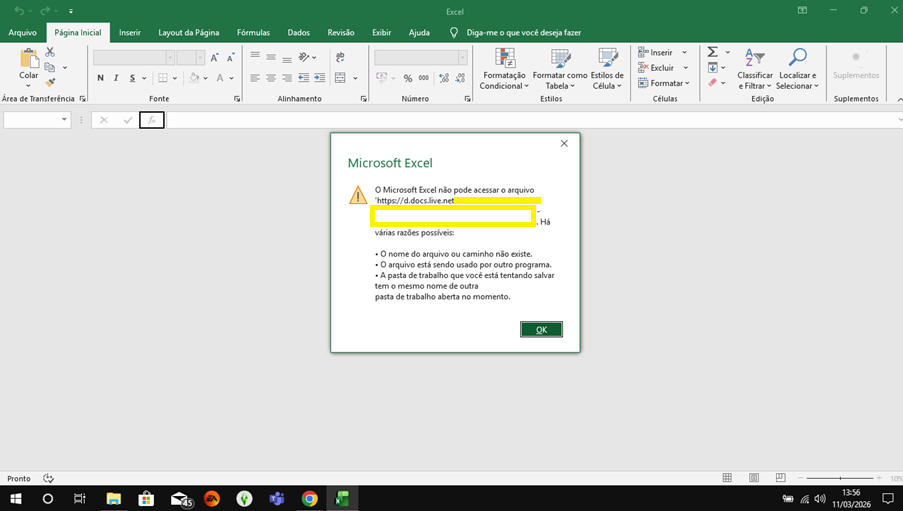Click the borders icon
Viewport: 903px width, 511px height.
point(163,78)
